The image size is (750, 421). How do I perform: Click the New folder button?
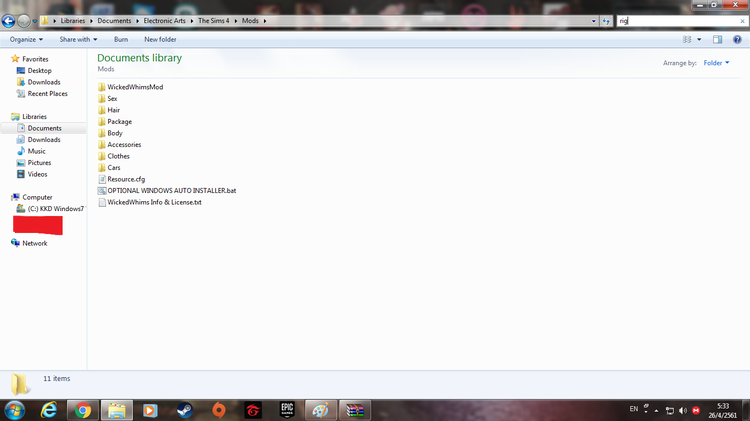[x=160, y=39]
